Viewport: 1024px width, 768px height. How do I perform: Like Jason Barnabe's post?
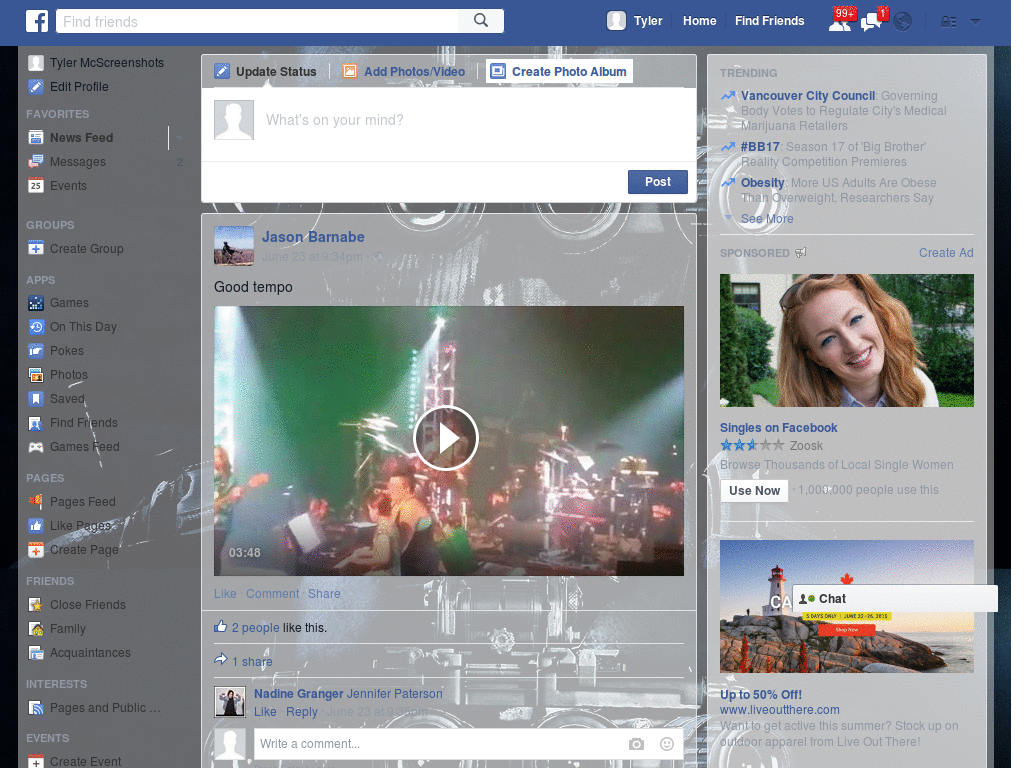tap(224, 593)
